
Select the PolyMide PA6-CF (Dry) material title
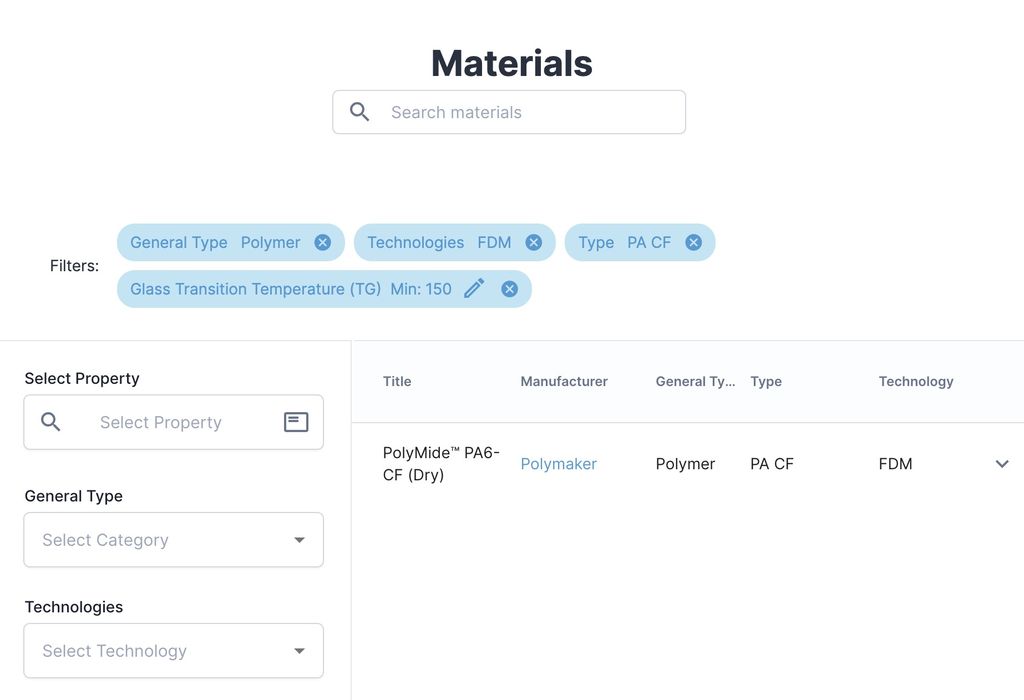click(x=441, y=464)
